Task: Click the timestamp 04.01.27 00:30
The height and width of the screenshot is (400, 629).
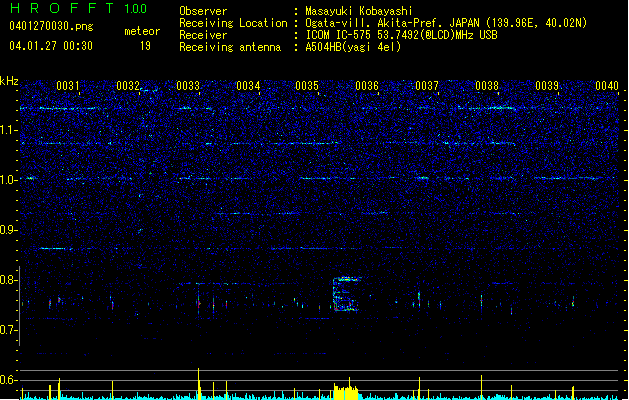Action: click(51, 46)
